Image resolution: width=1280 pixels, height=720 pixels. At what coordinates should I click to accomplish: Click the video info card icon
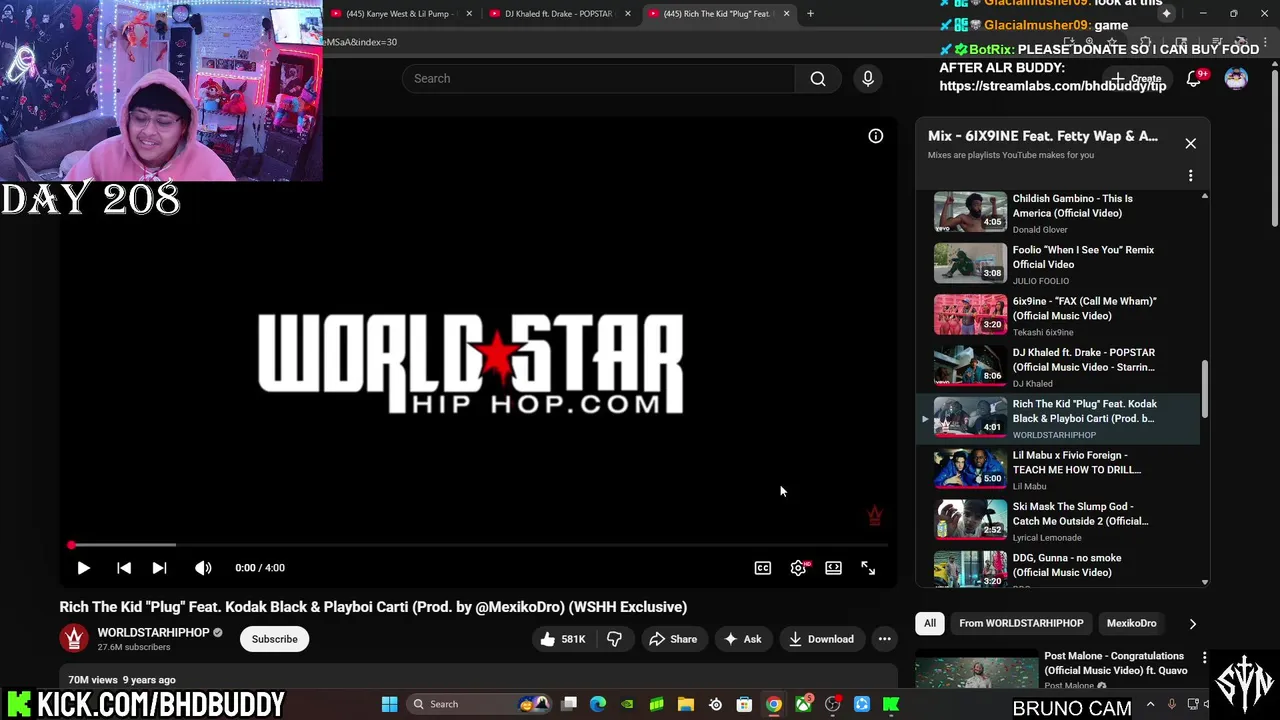[x=875, y=136]
